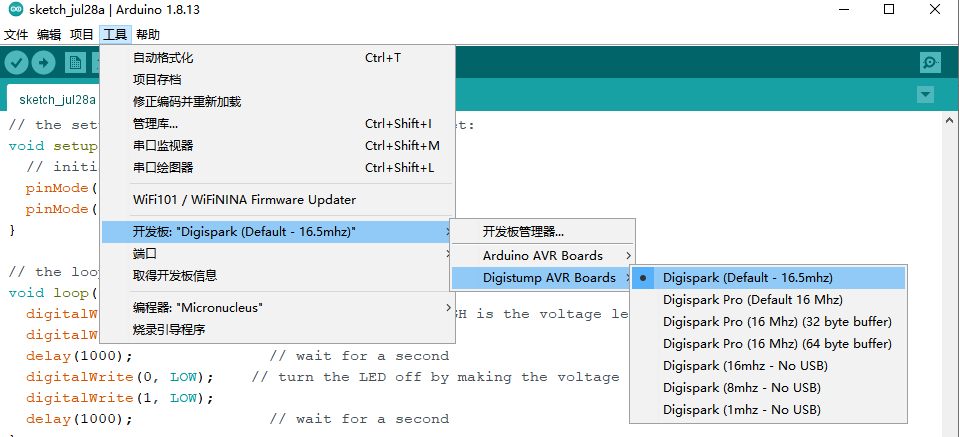This screenshot has width=959, height=437.
Task: Click the Verify checkmark toolbar icon
Action: 17,62
